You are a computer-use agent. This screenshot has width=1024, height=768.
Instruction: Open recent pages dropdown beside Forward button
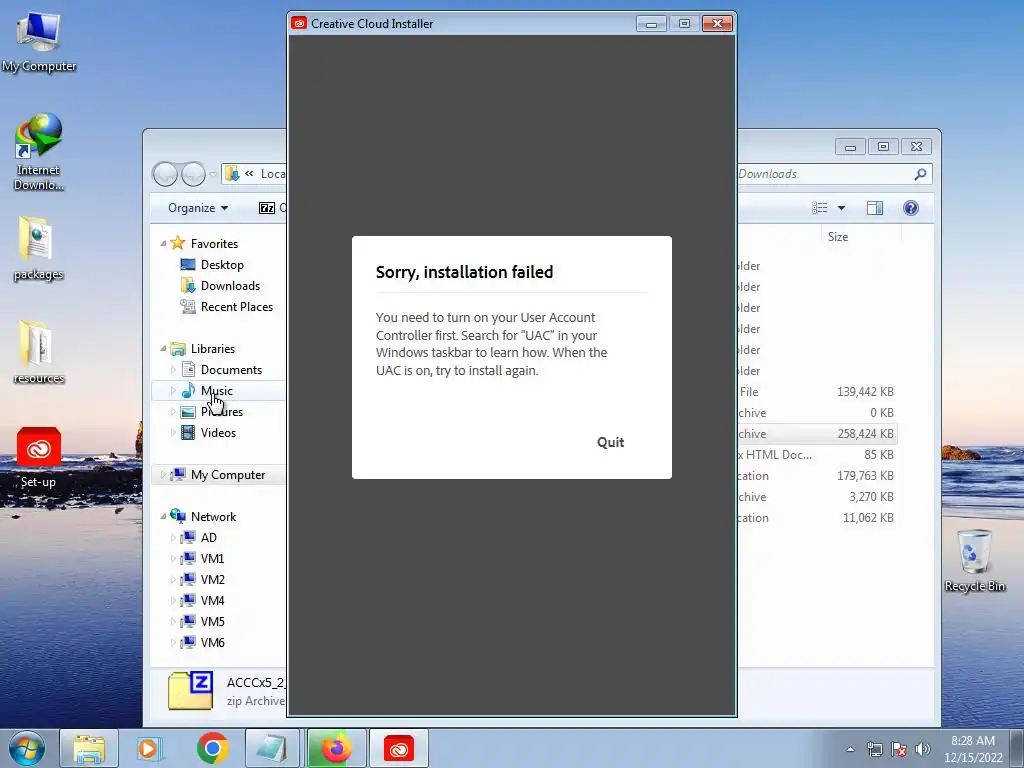(213, 174)
